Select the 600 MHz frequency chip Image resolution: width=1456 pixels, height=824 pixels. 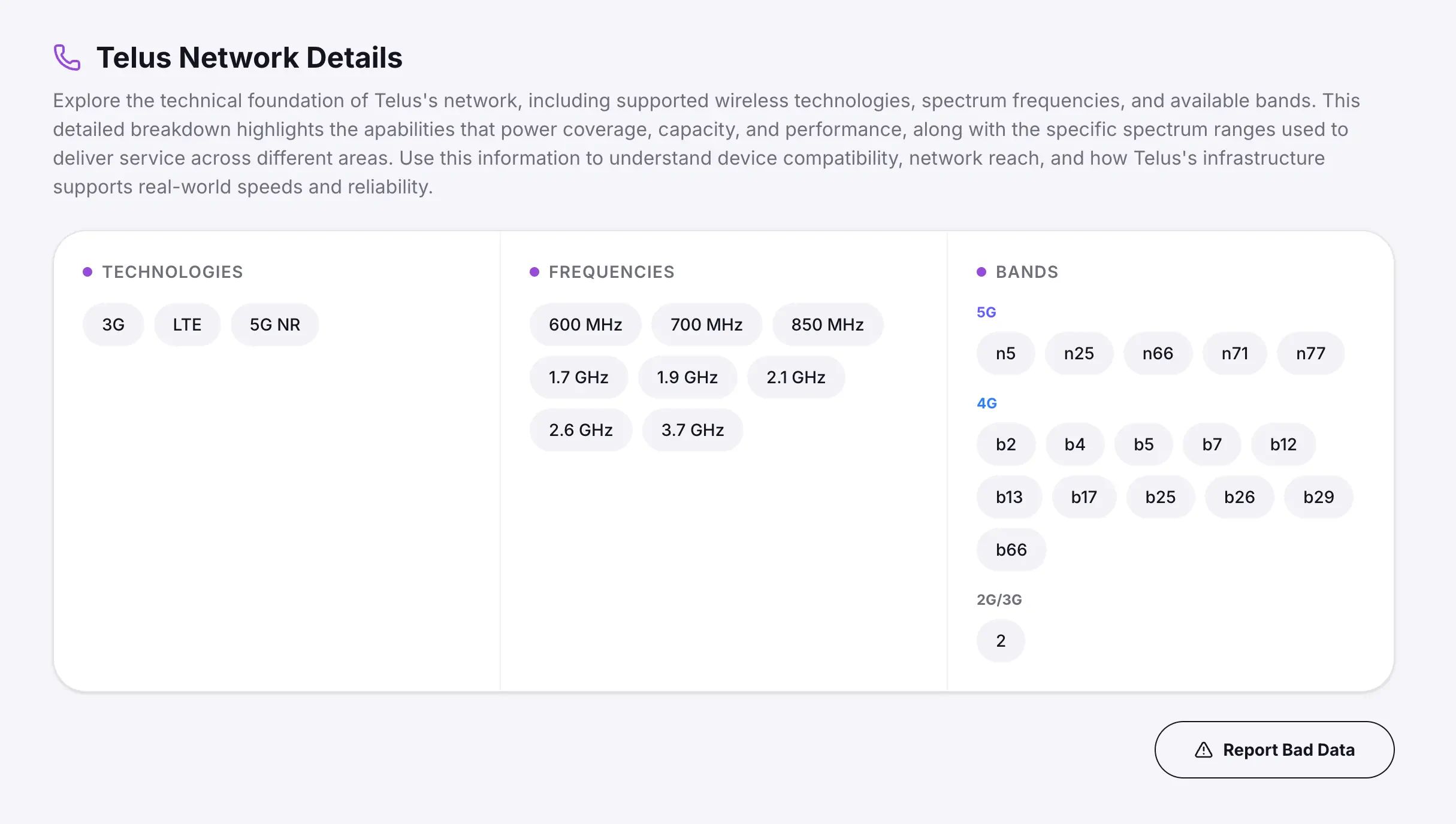coord(585,325)
